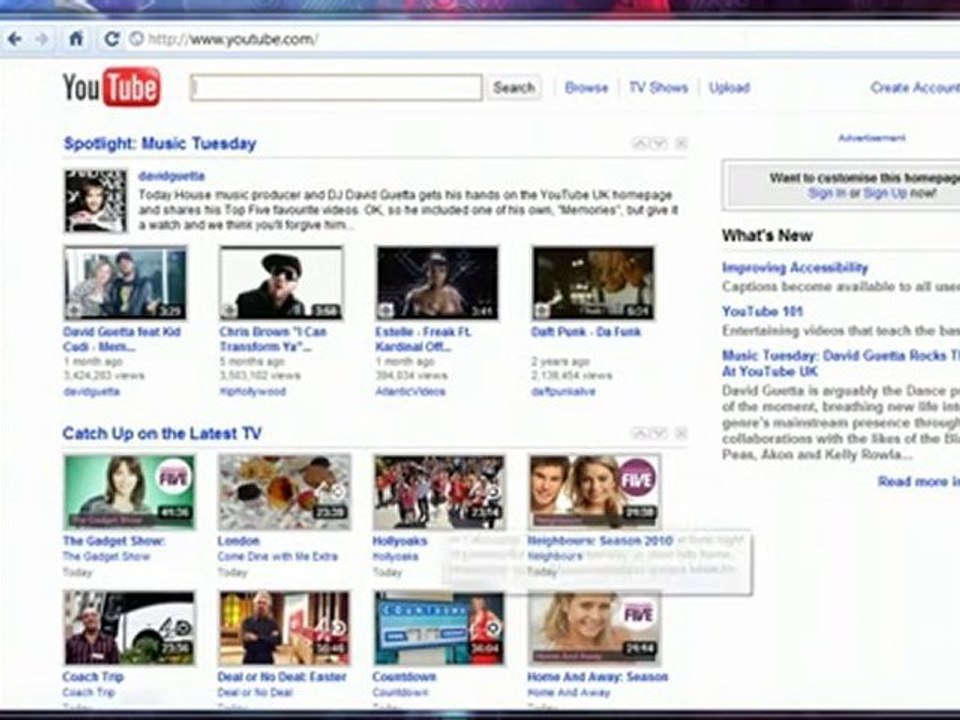Viewport: 960px width, 720px height.
Task: Go to the browser home page icon
Action: (76, 40)
